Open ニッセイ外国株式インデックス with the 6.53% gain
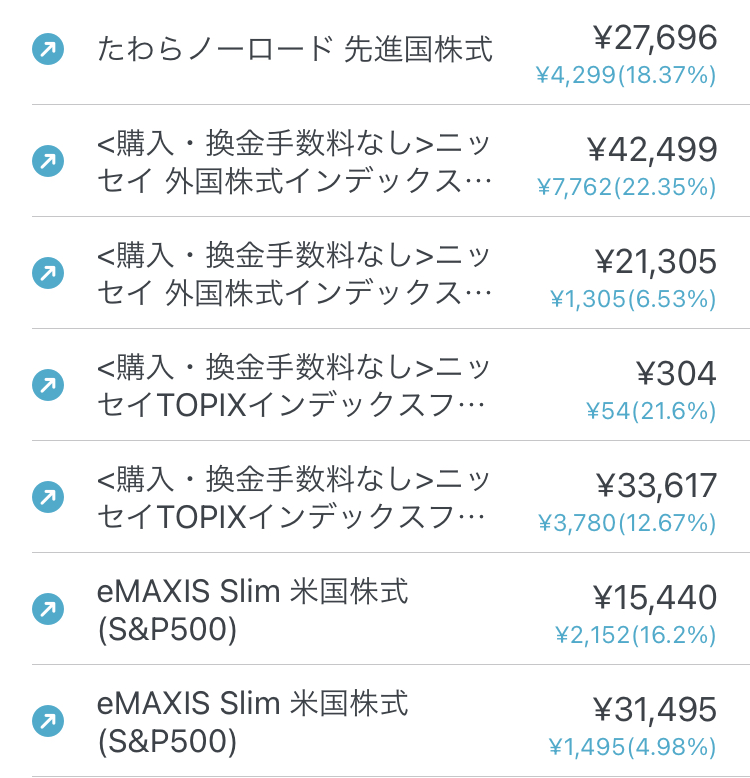The width and height of the screenshot is (750, 778). [x=295, y=273]
